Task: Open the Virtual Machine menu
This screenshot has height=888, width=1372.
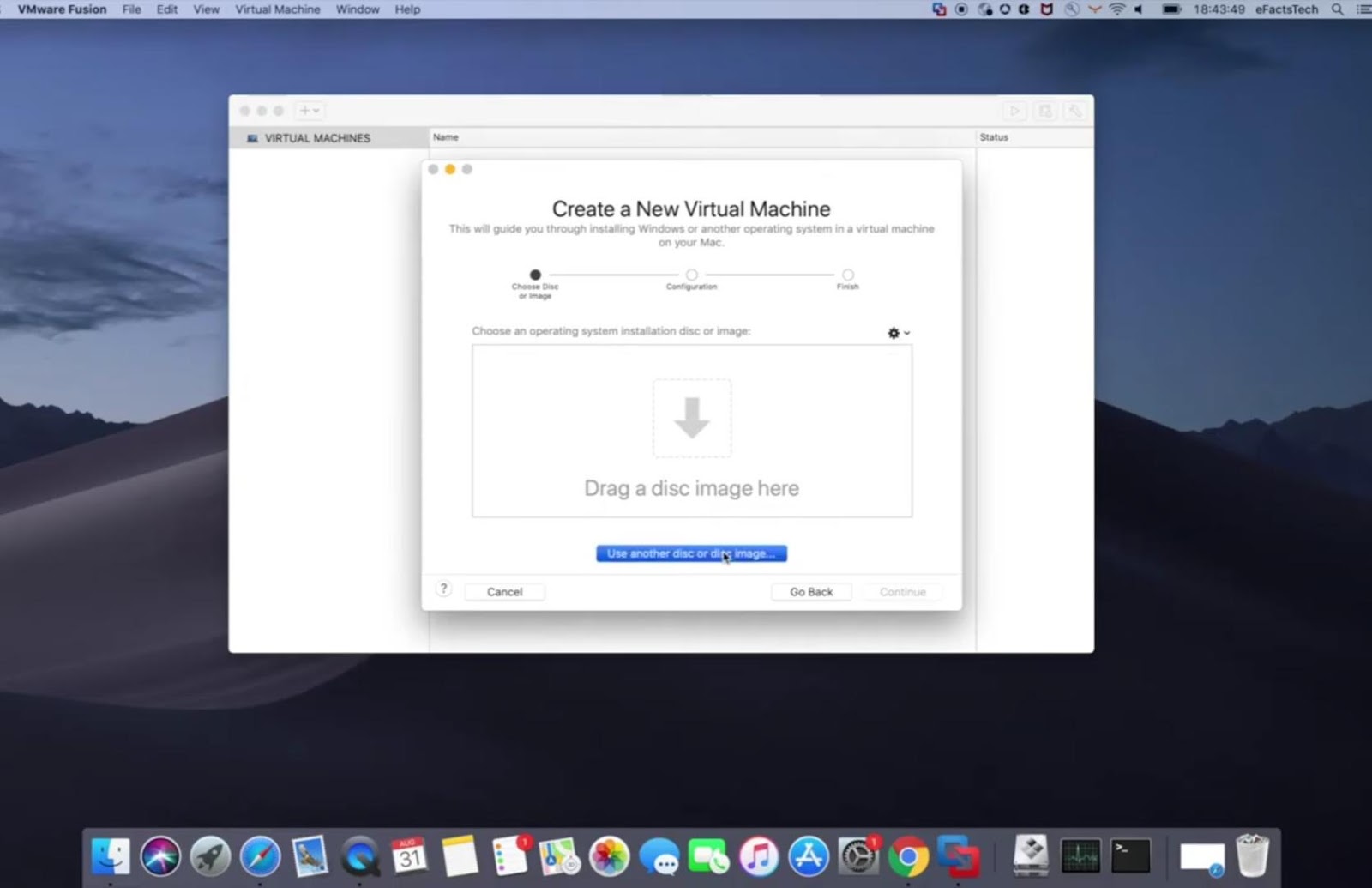Action: 278,9
